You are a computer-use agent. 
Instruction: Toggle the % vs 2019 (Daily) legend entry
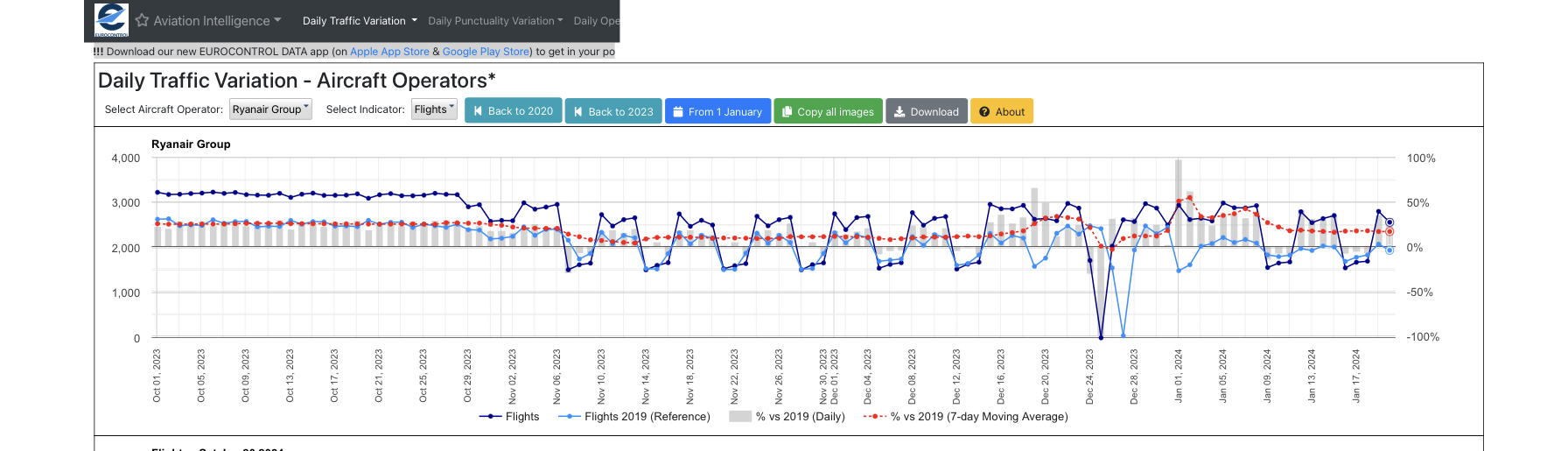(788, 417)
